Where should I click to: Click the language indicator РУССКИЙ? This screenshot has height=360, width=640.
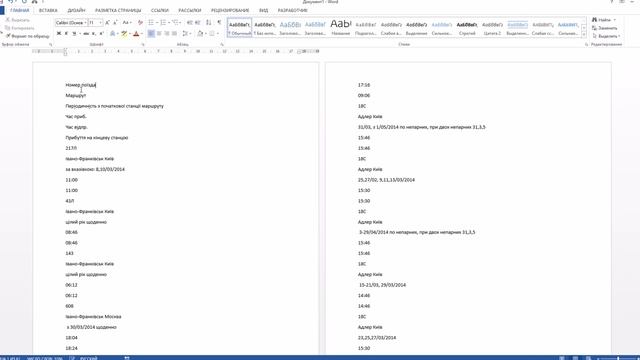(89, 358)
